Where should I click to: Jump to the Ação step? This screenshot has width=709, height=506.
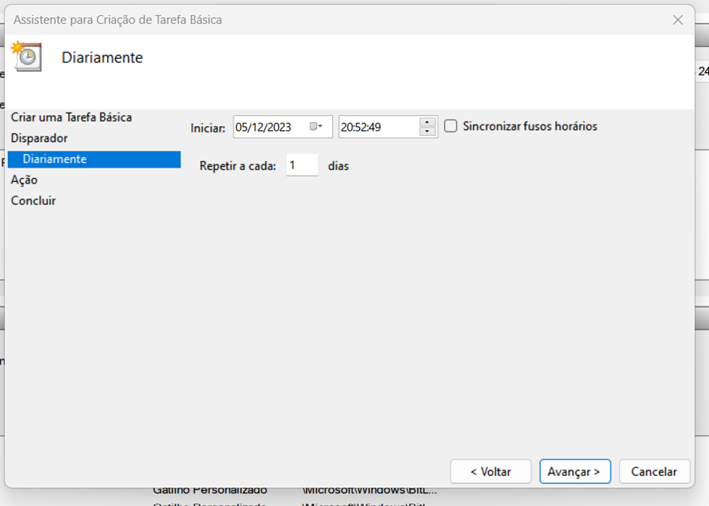coord(24,180)
